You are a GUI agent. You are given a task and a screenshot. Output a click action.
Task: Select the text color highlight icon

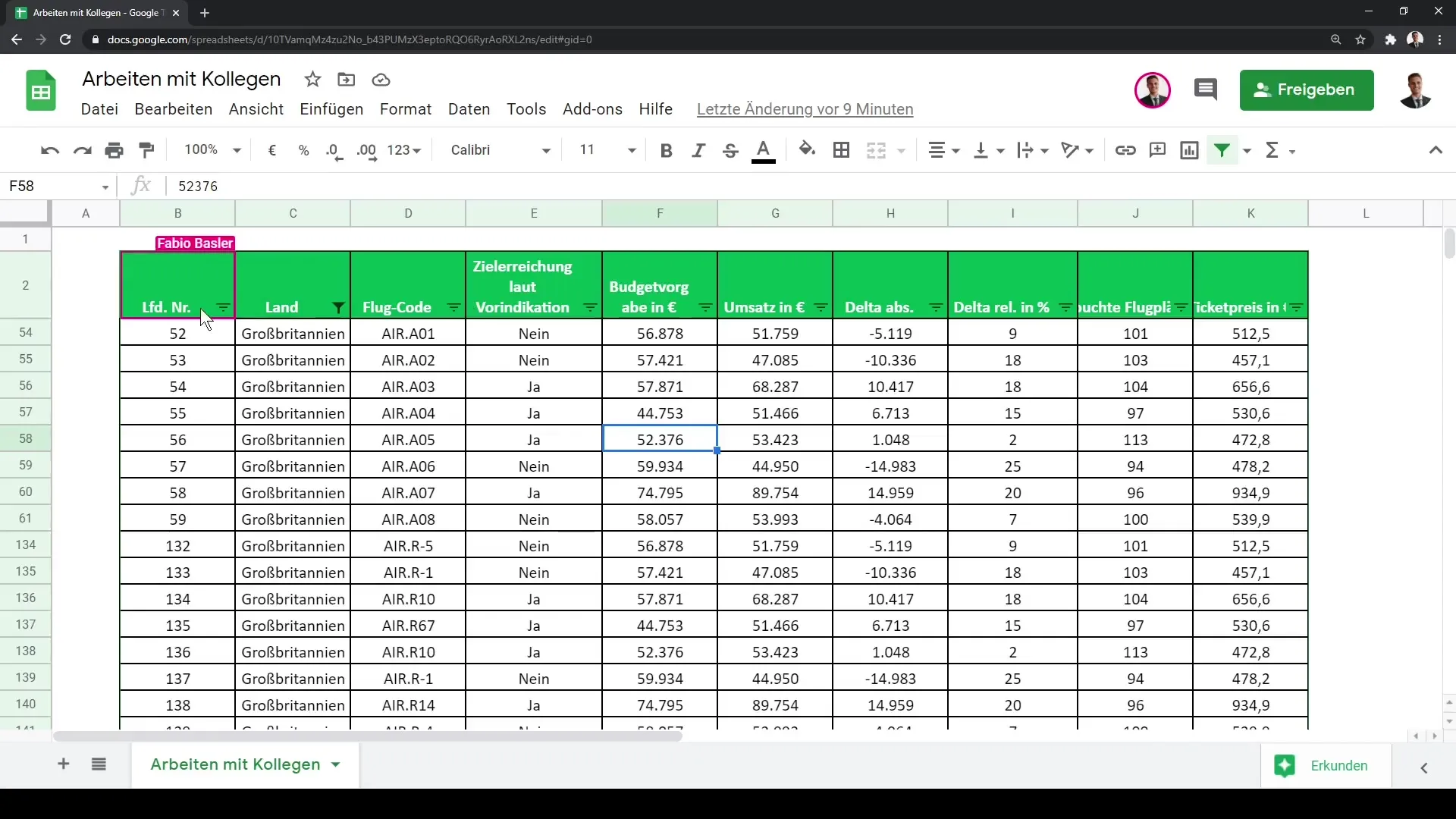coord(763,150)
